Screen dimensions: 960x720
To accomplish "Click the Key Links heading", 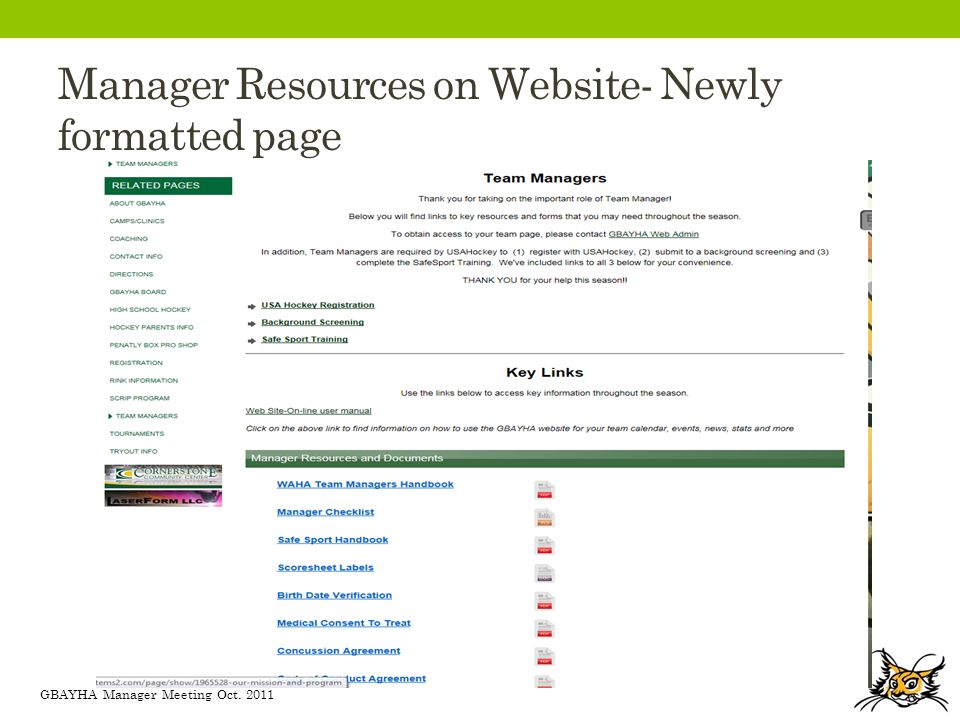I will pyautogui.click(x=545, y=372).
